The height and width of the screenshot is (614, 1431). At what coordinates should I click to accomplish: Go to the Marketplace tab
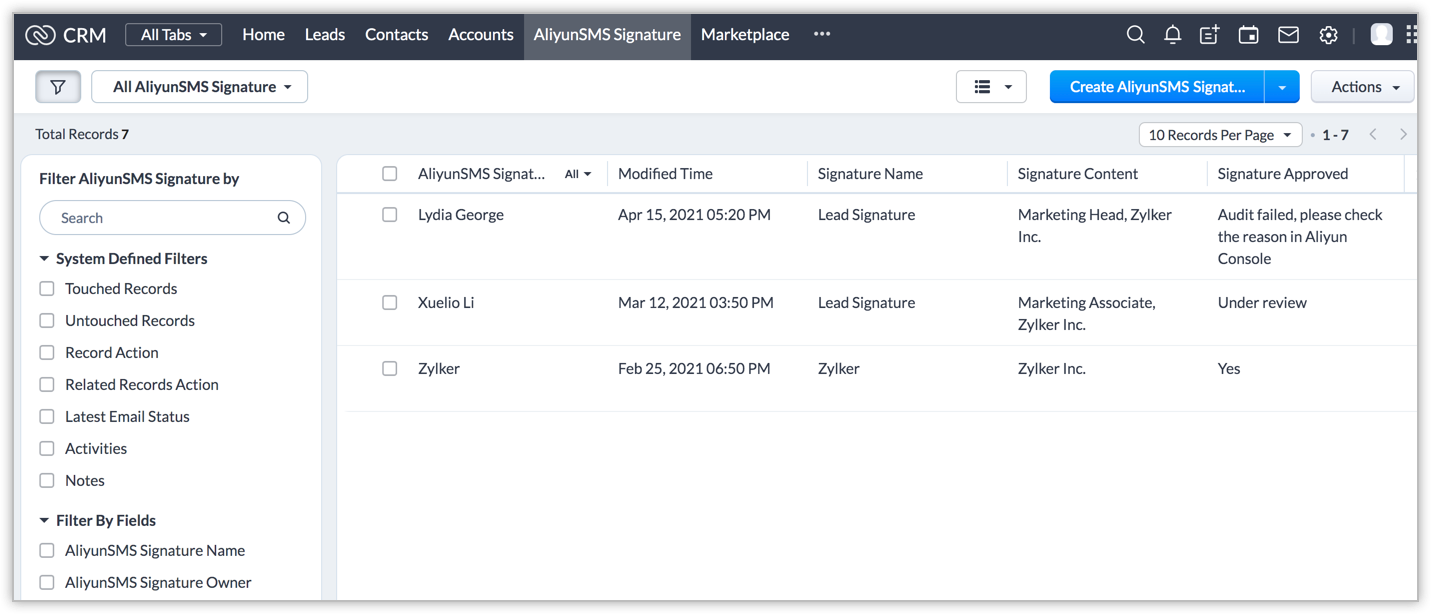pyautogui.click(x=745, y=35)
